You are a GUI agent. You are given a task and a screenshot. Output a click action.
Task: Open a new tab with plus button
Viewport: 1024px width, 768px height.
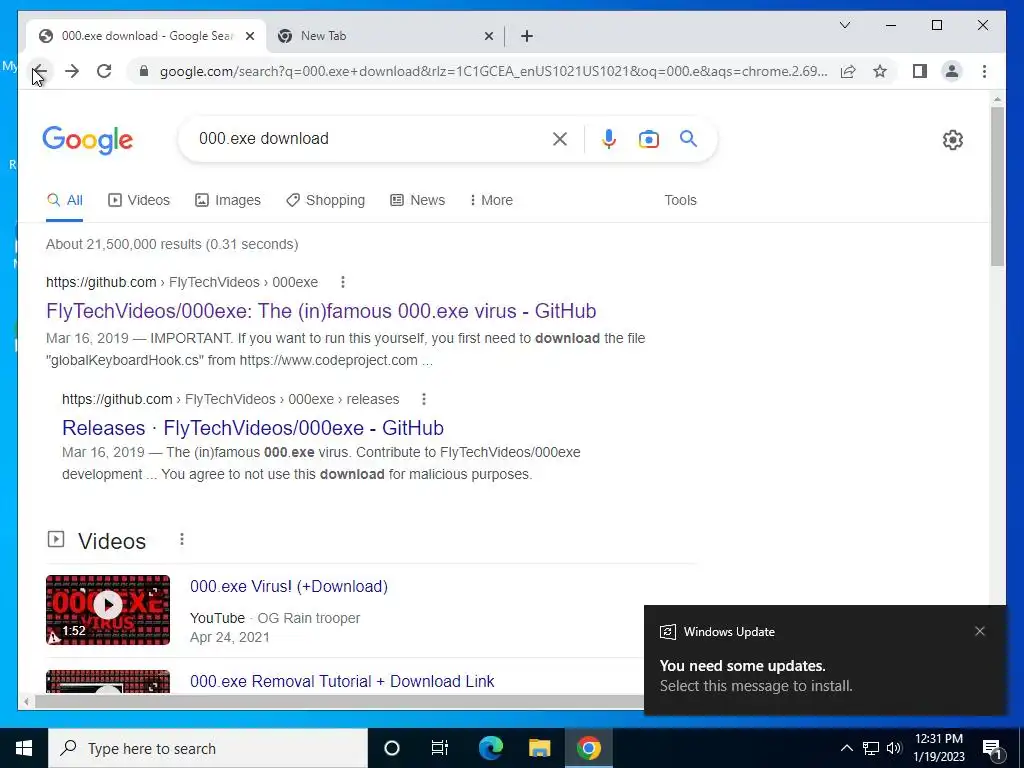point(527,36)
